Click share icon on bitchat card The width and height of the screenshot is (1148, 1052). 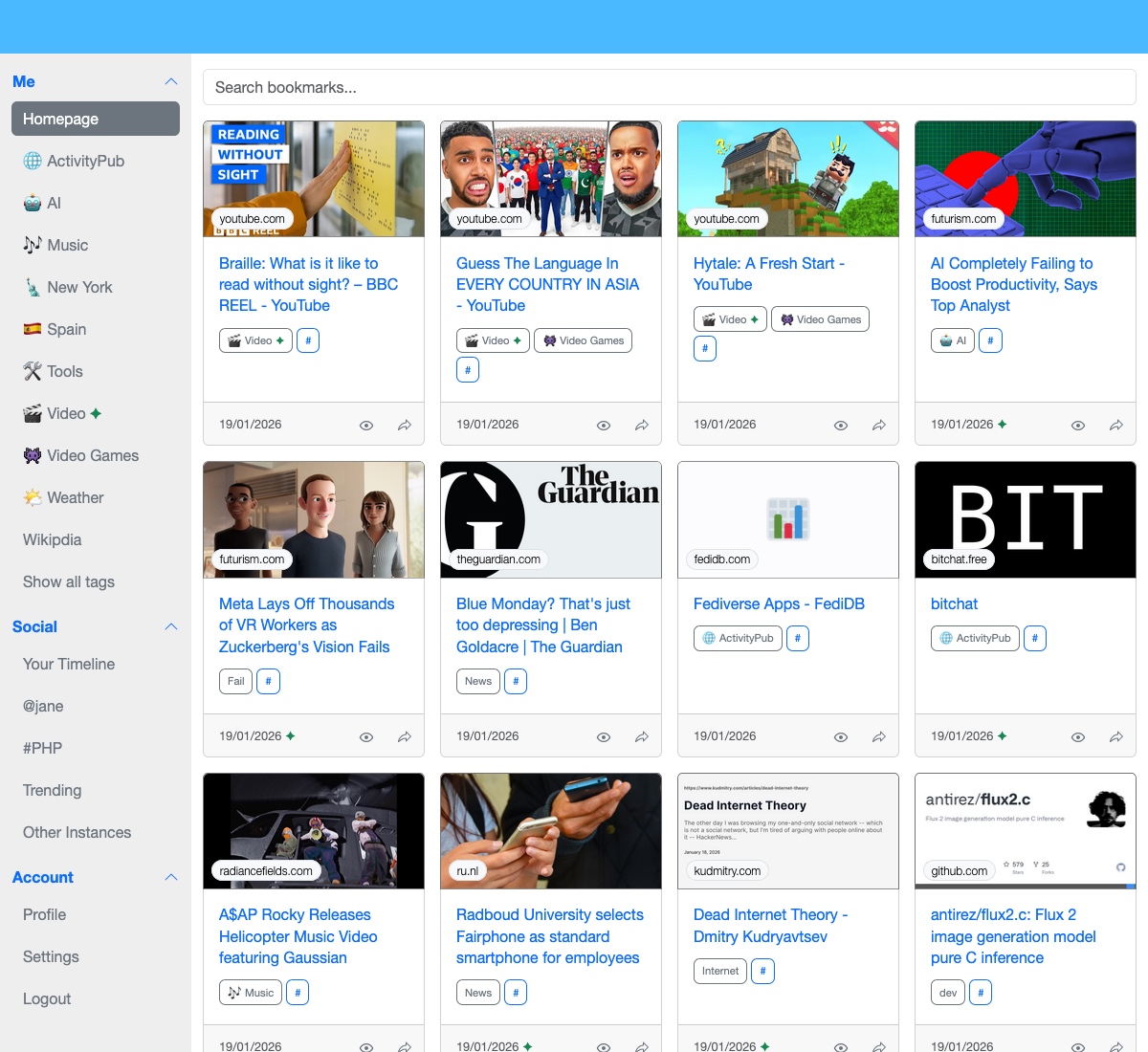click(x=1116, y=737)
